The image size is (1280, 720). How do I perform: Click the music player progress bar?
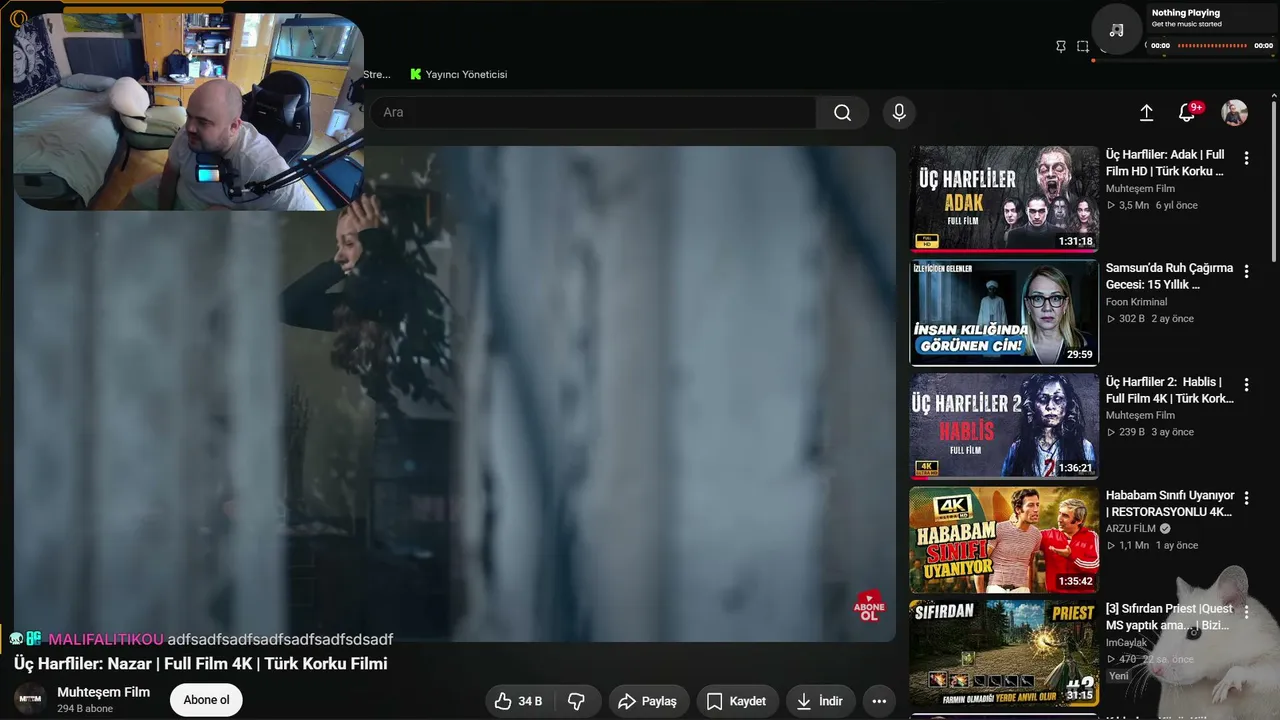(1213, 45)
